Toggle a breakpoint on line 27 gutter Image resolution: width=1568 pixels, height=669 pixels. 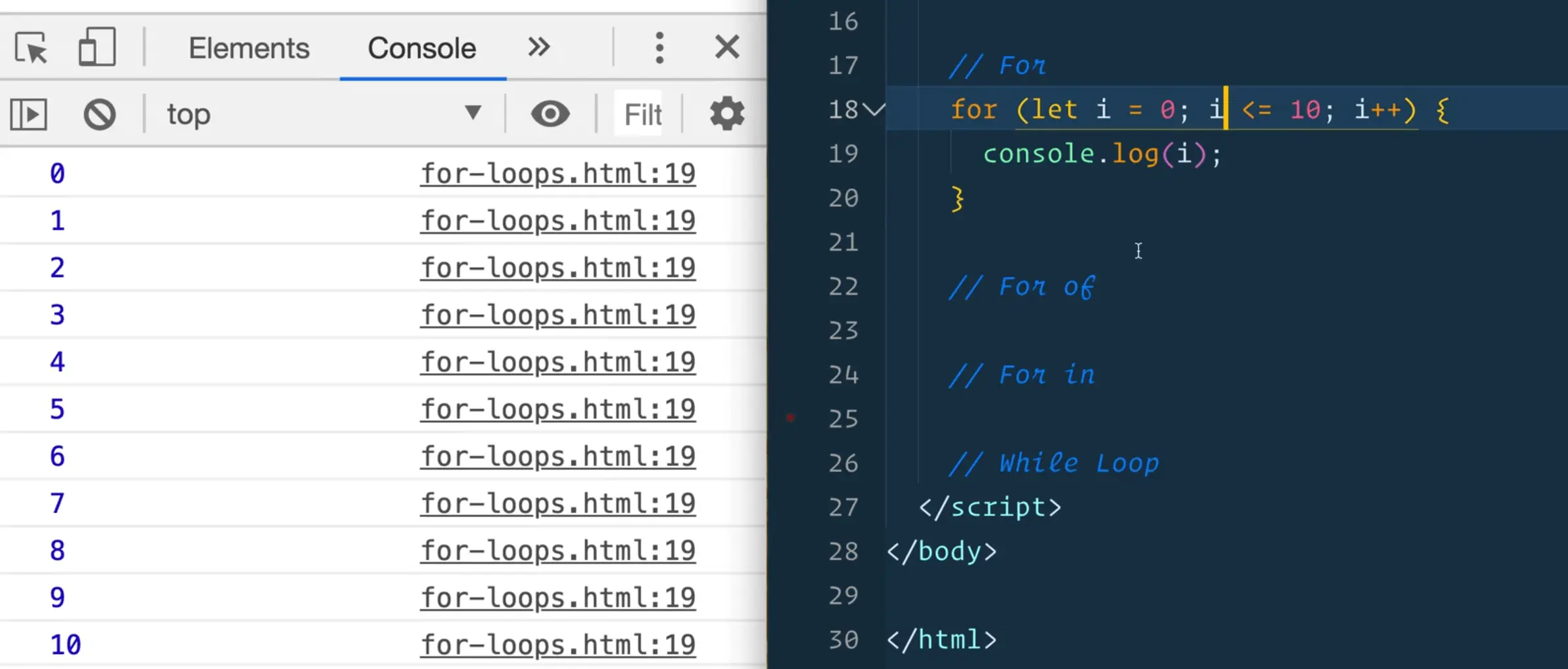[x=844, y=508]
